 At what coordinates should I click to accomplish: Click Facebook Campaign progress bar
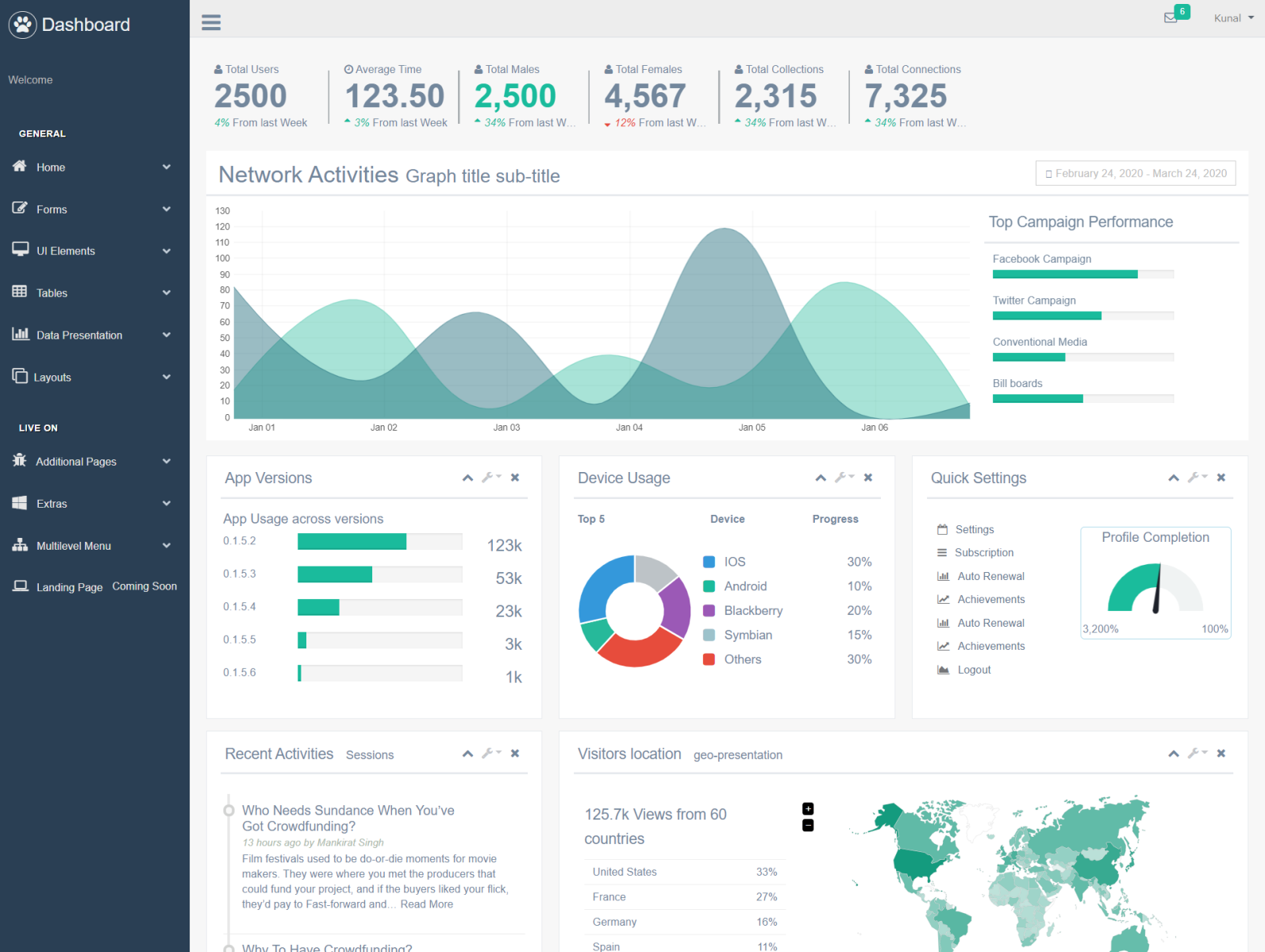pos(1083,274)
